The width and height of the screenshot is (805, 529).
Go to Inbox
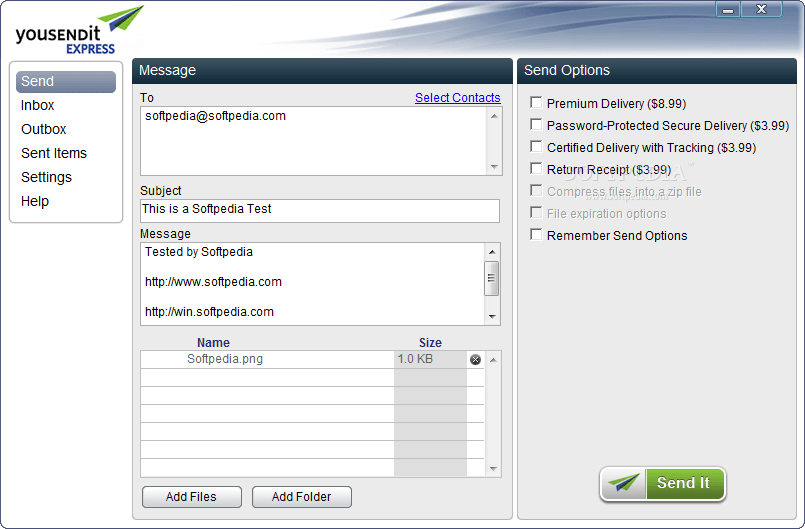37,105
